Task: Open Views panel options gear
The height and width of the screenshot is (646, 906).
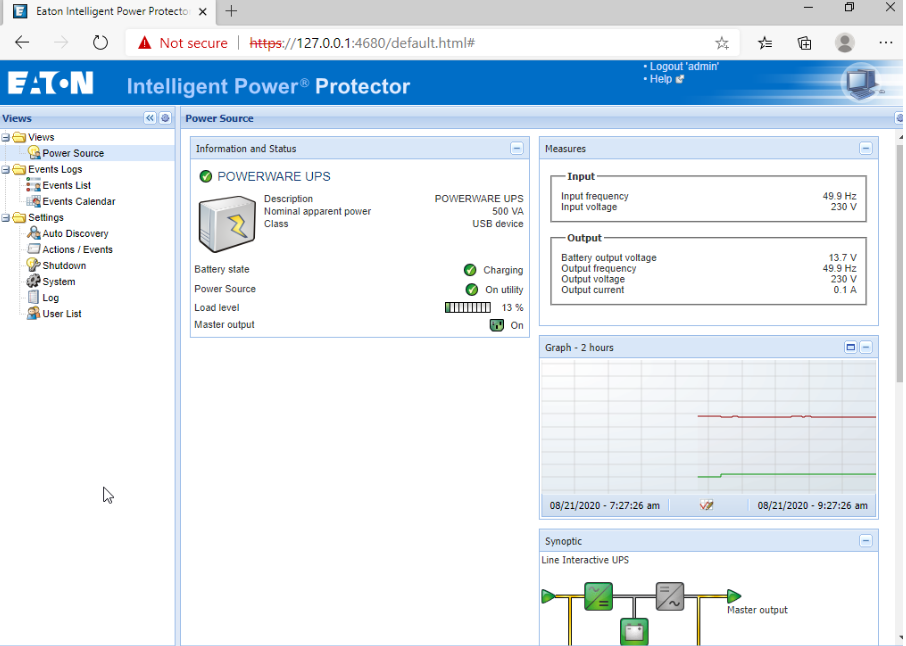Action: (165, 118)
